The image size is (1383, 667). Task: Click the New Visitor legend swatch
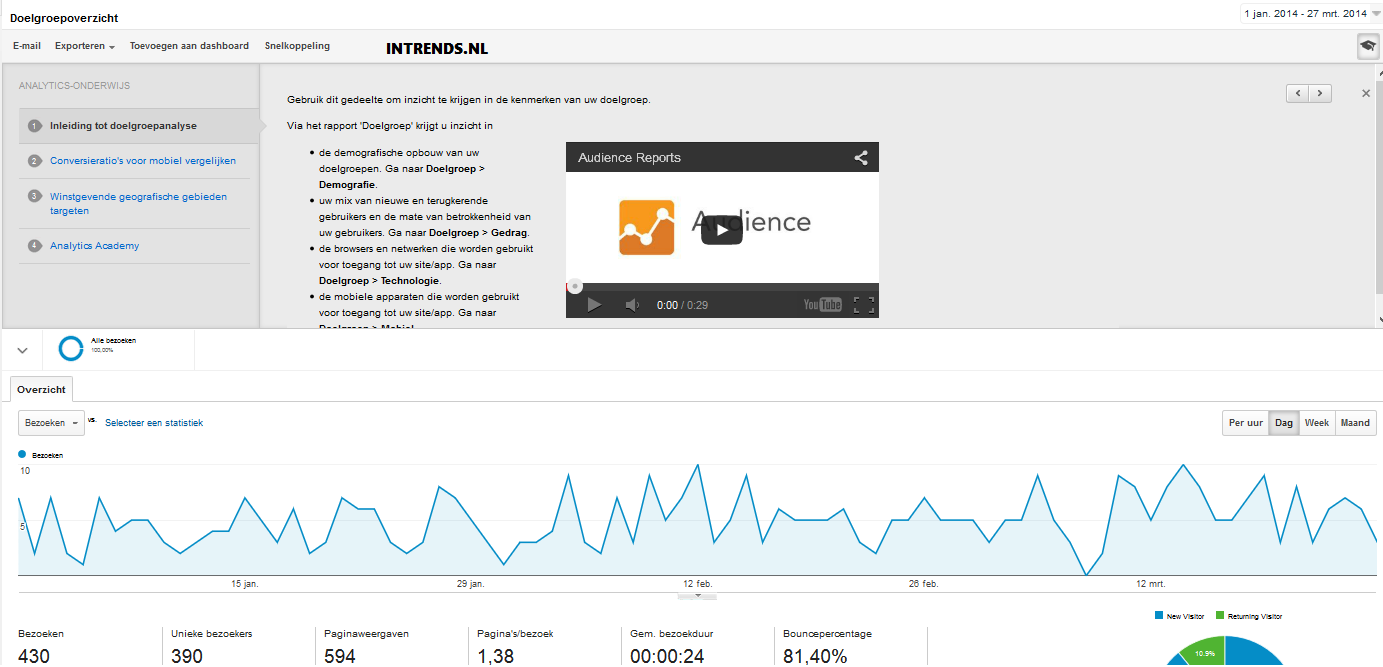pos(1159,616)
